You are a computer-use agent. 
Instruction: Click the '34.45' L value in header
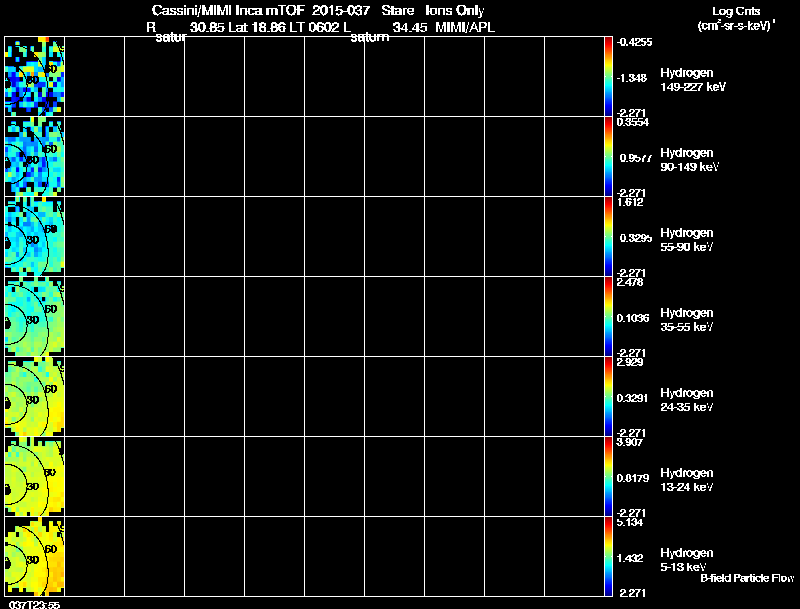click(x=410, y=28)
